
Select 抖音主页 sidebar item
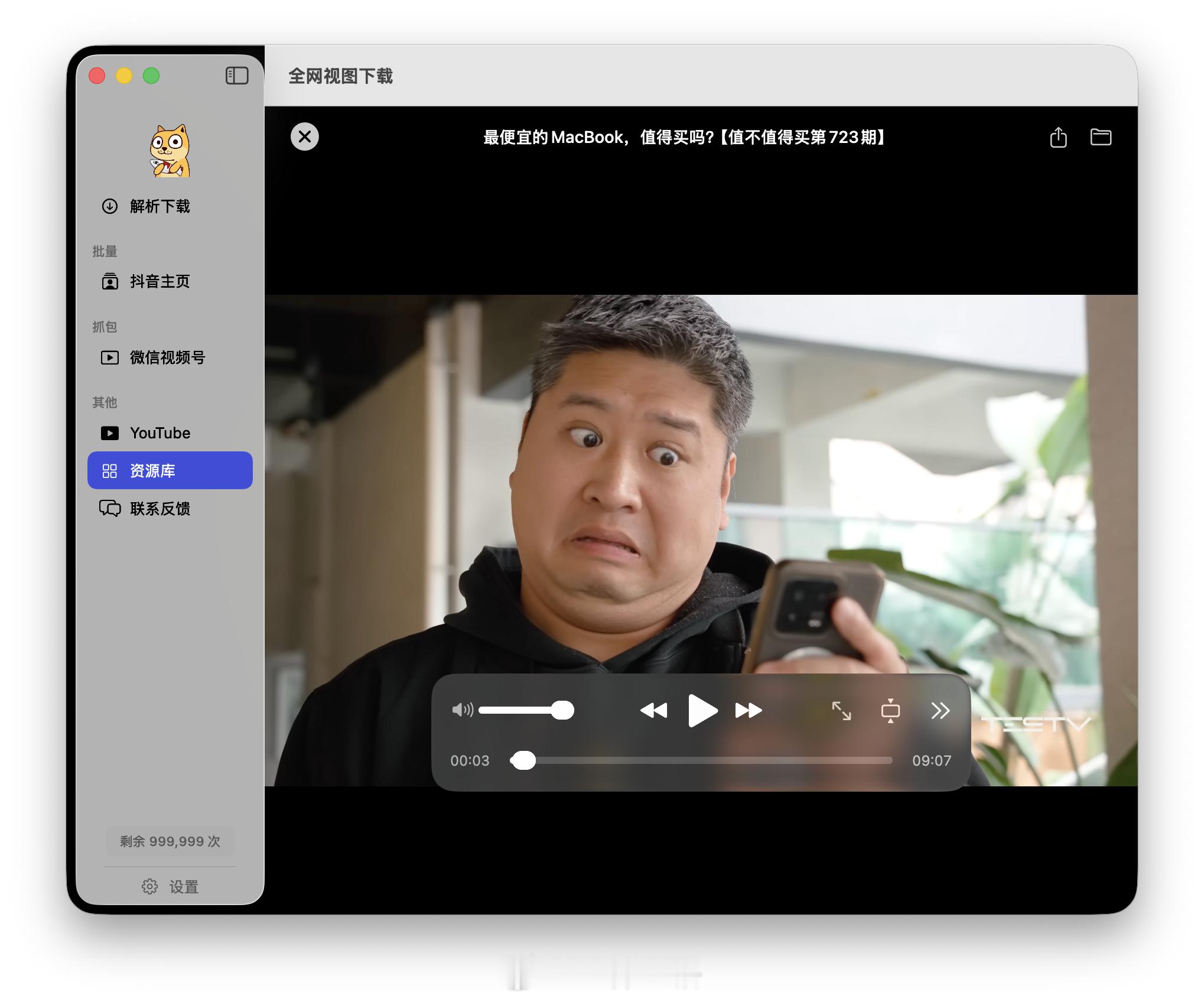pyautogui.click(x=160, y=281)
